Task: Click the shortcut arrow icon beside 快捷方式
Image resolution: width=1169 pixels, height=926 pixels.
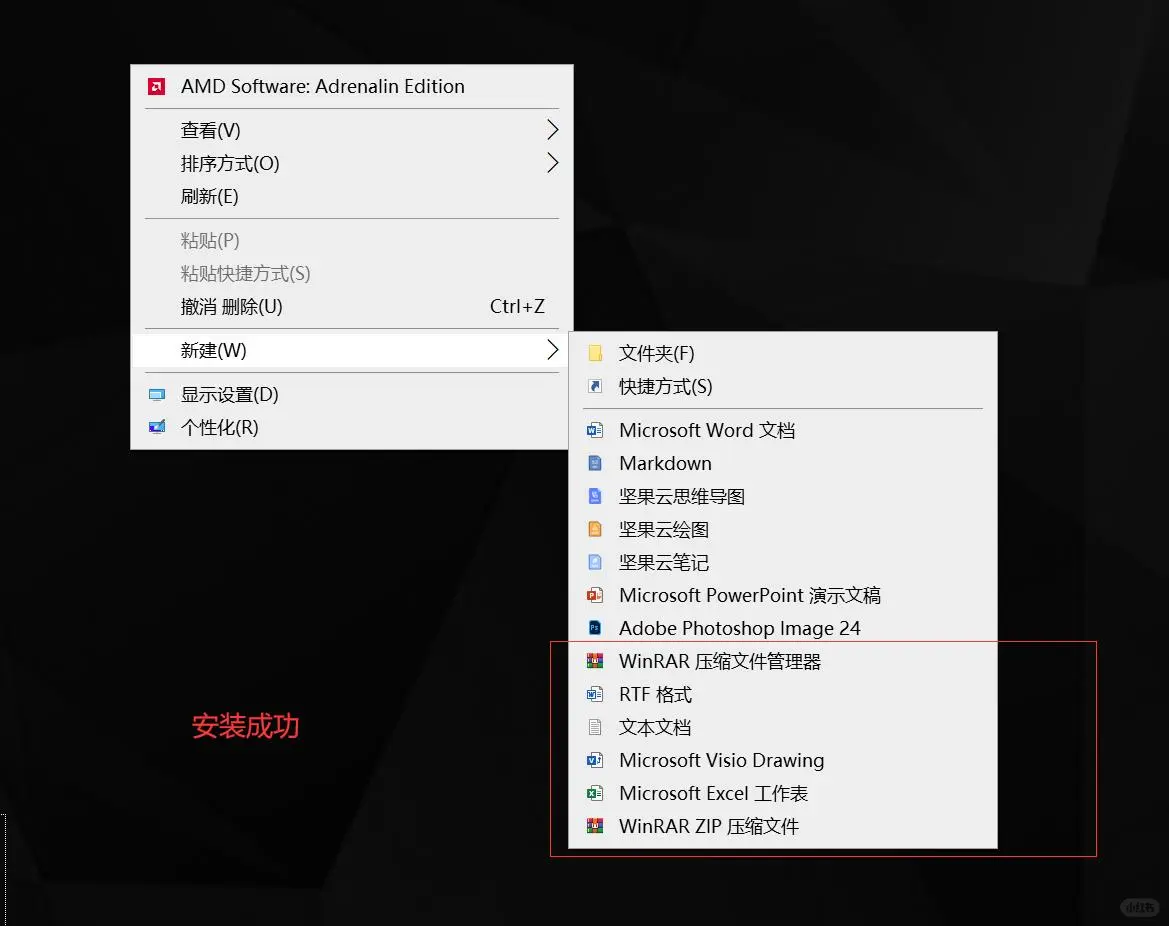Action: coord(595,387)
